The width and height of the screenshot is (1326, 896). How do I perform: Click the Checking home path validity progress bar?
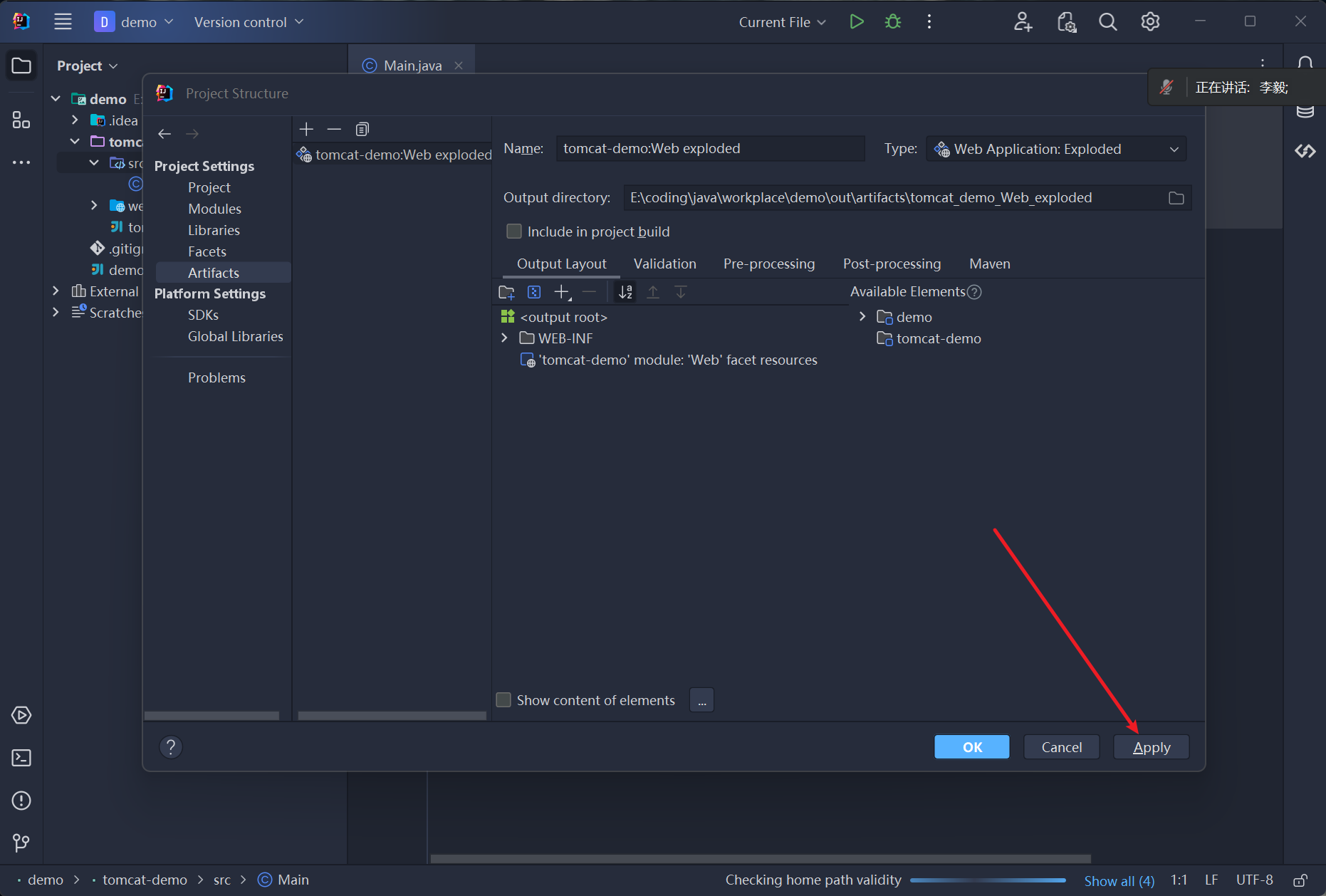988,880
